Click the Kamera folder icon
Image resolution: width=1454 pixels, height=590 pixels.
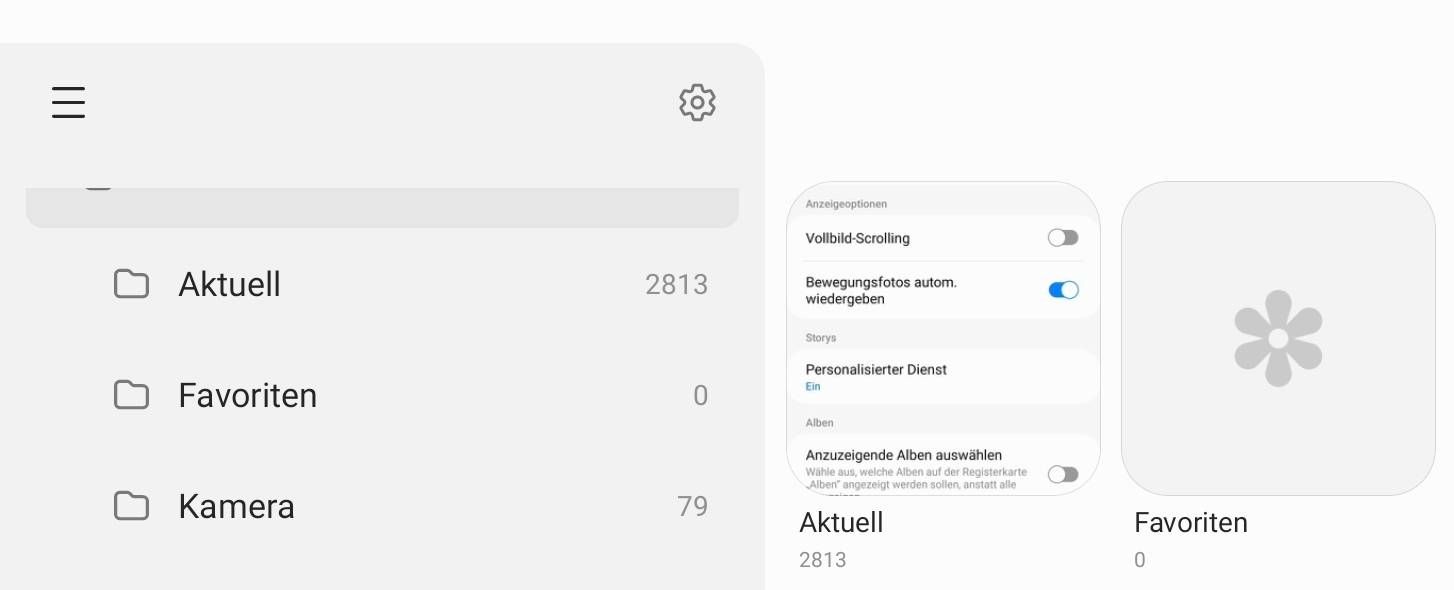[131, 506]
